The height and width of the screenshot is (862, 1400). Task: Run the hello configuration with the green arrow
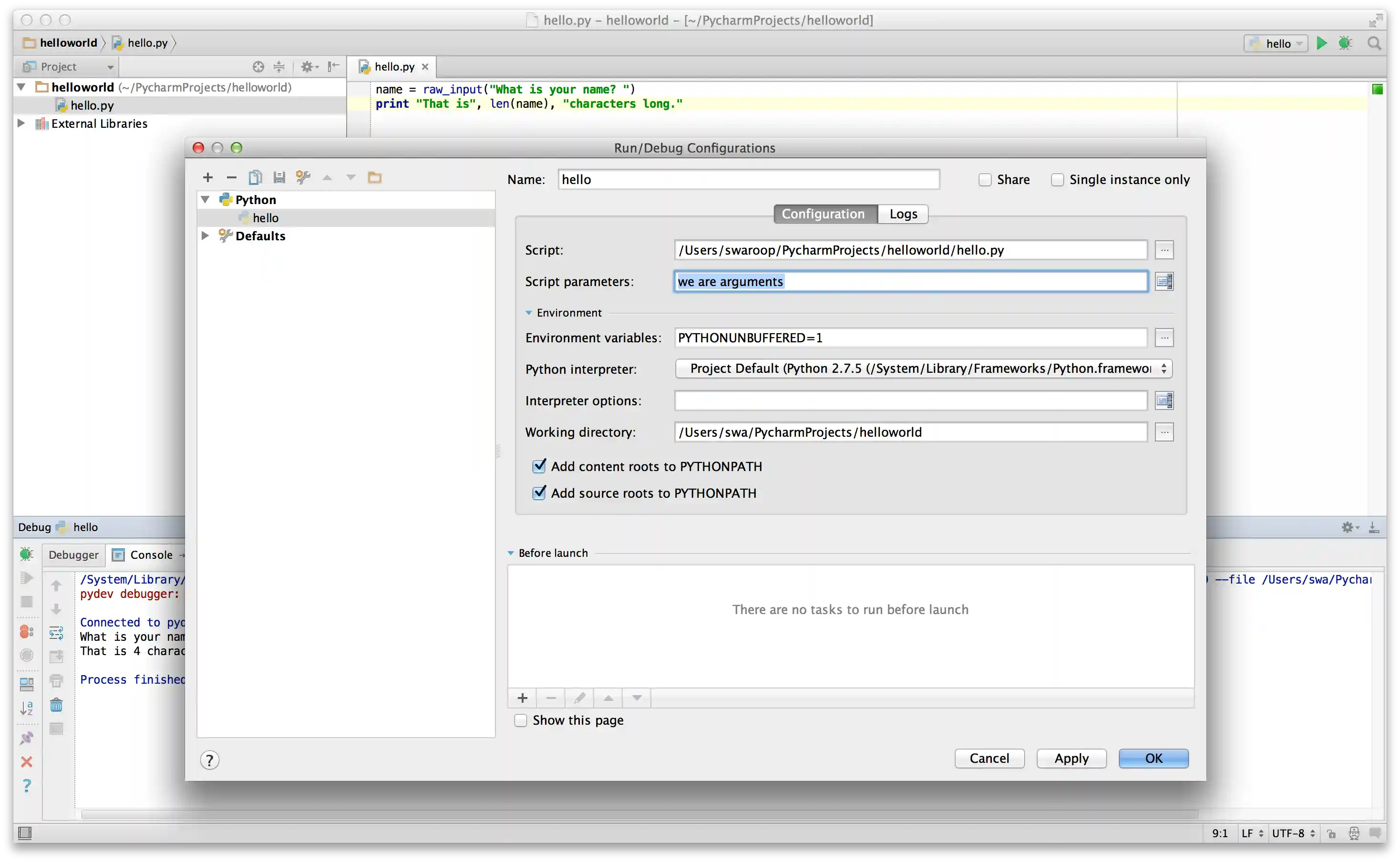pos(1321,43)
